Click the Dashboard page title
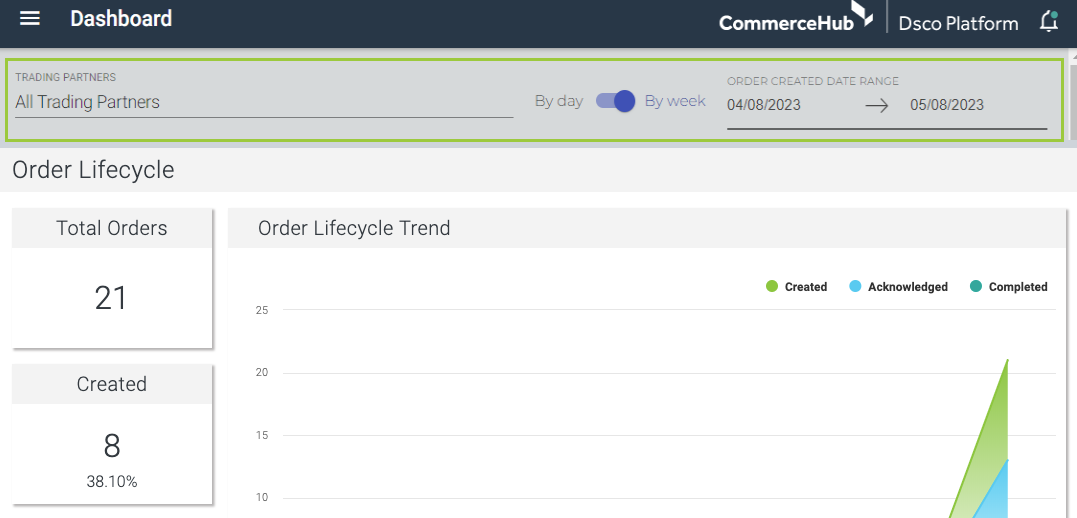 [x=121, y=19]
